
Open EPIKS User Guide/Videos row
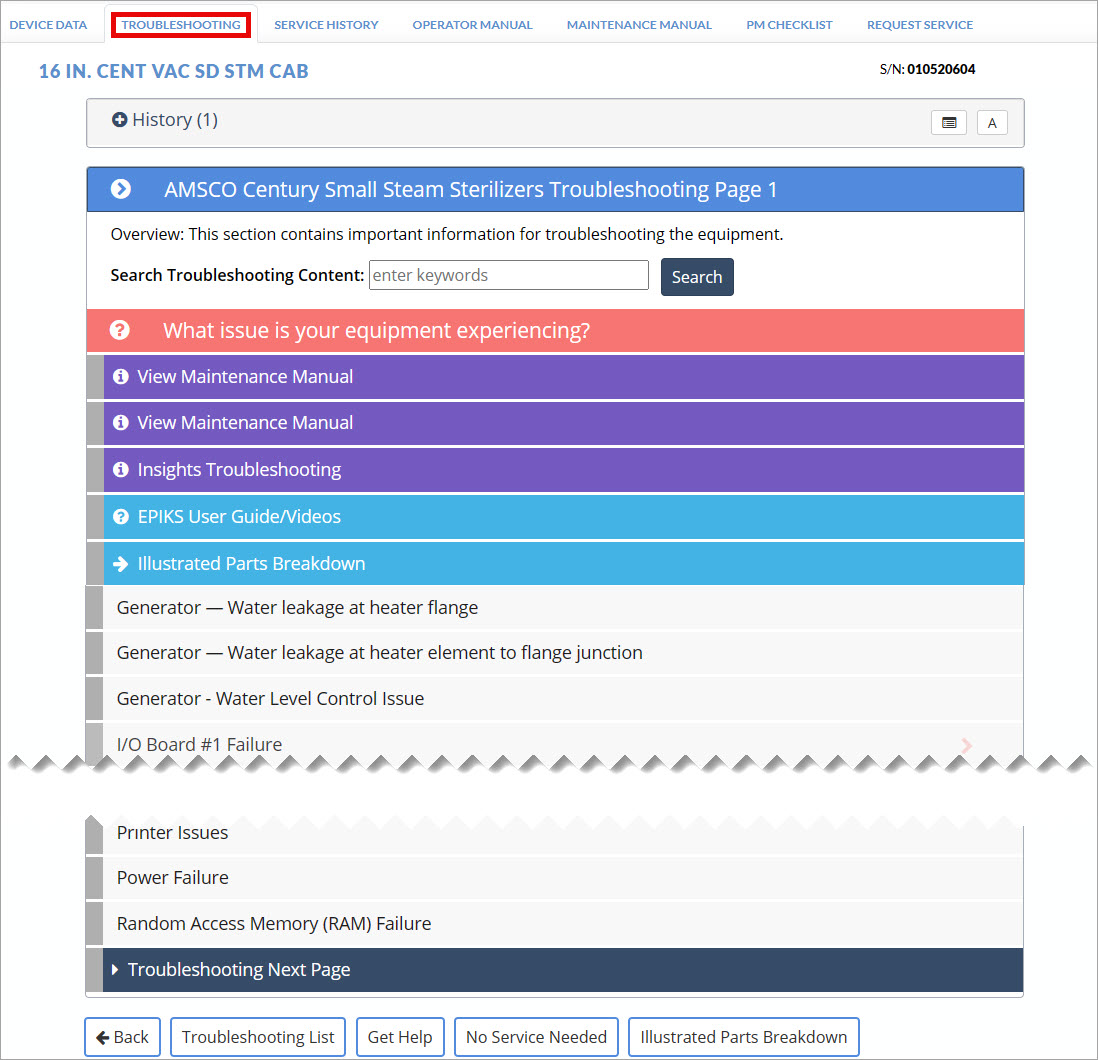click(x=564, y=517)
